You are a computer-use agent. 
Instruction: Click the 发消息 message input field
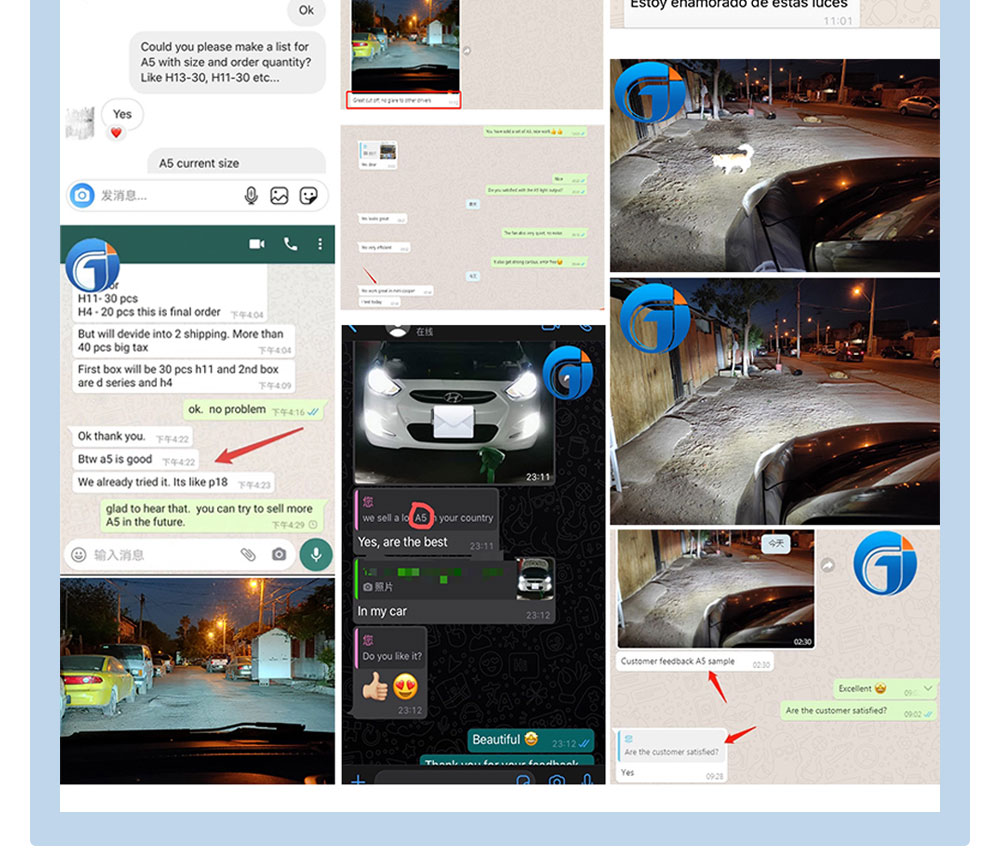tap(169, 196)
